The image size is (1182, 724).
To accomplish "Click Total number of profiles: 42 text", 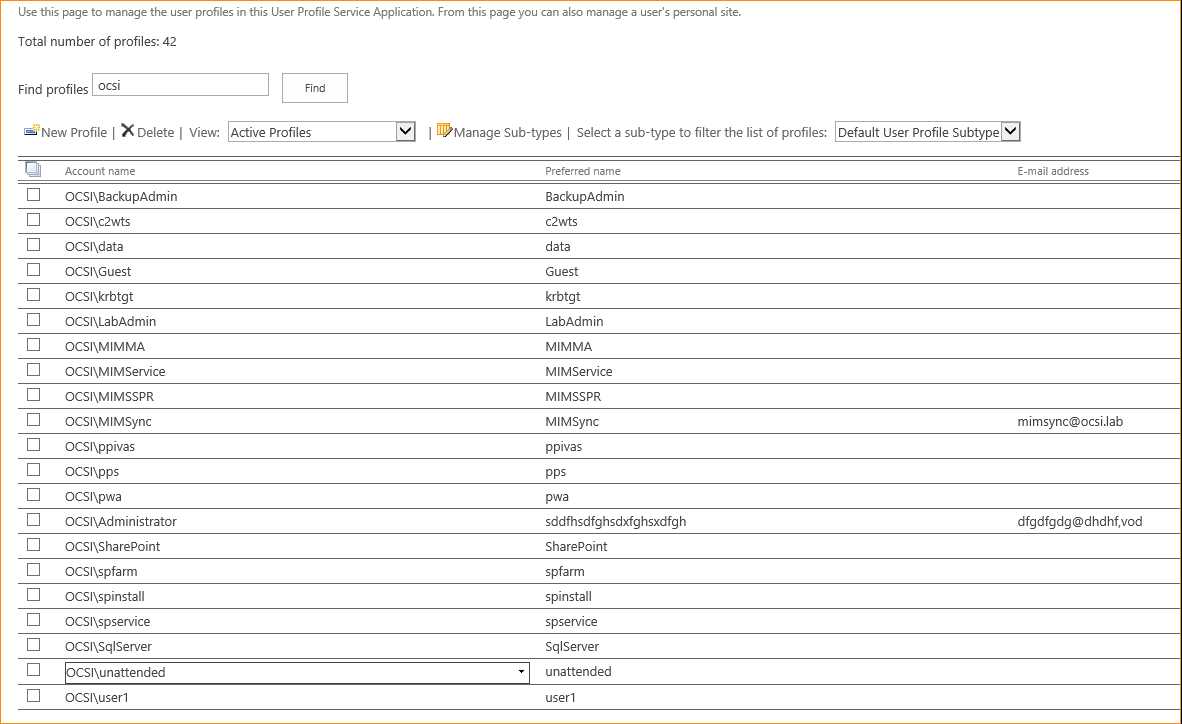I will coord(97,41).
